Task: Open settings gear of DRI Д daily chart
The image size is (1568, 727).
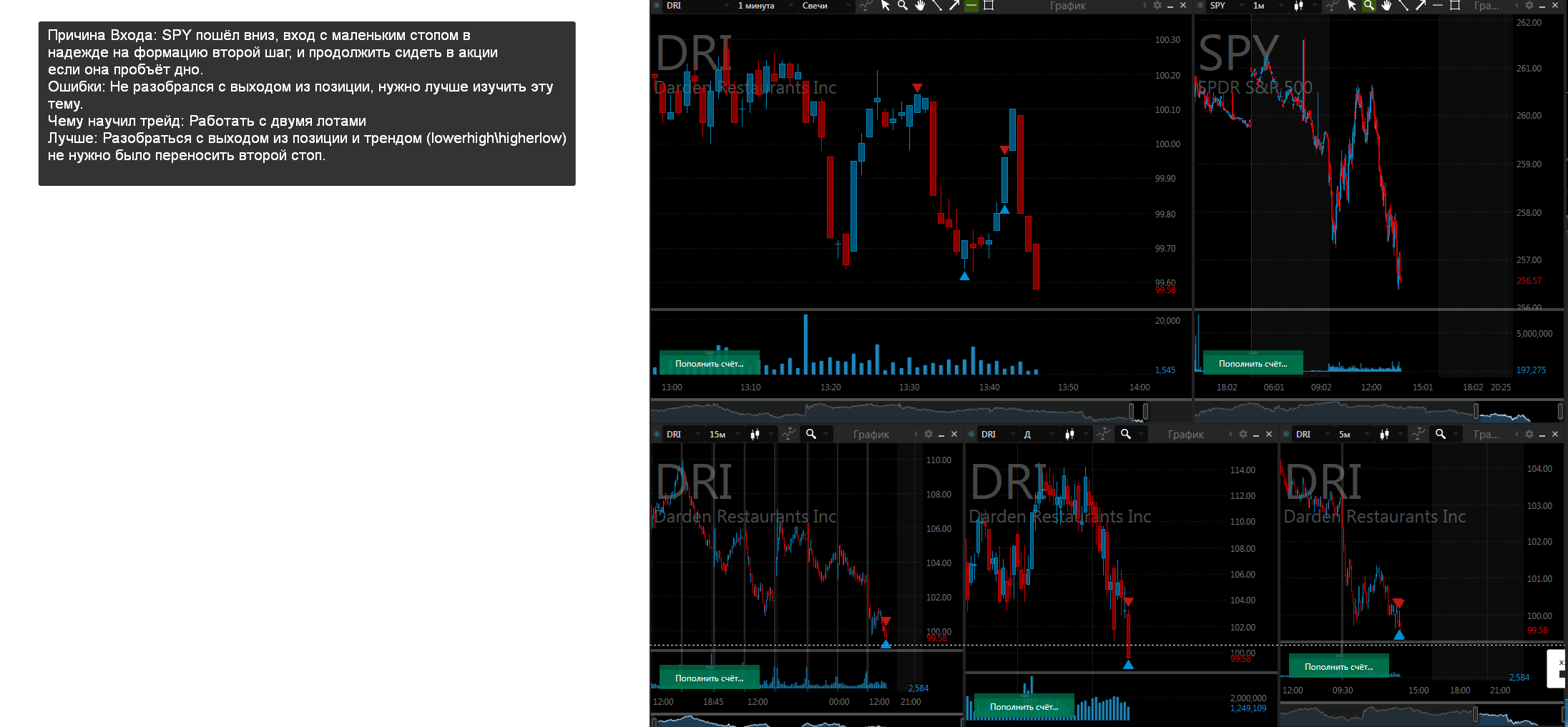Action: (x=1243, y=434)
